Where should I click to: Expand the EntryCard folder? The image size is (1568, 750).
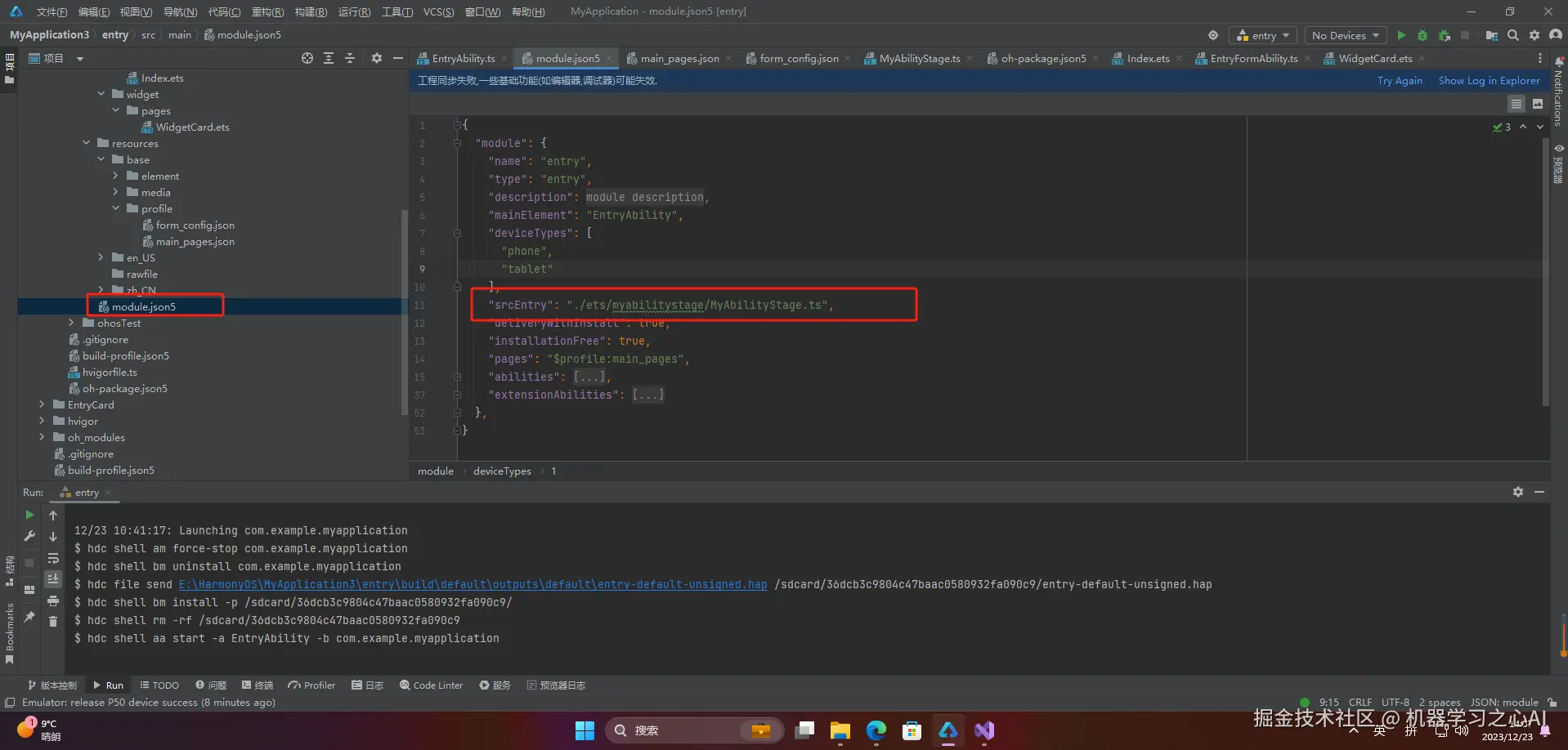coord(42,404)
